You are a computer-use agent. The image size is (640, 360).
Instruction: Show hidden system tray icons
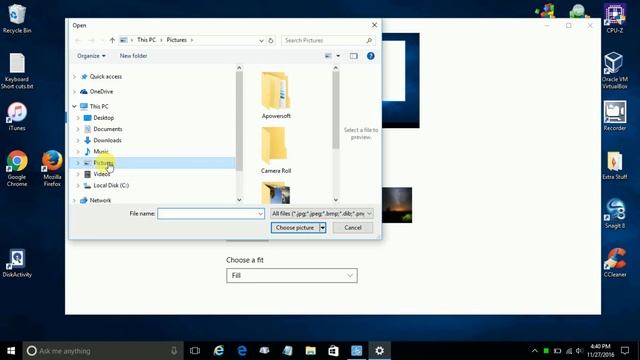[x=535, y=351]
